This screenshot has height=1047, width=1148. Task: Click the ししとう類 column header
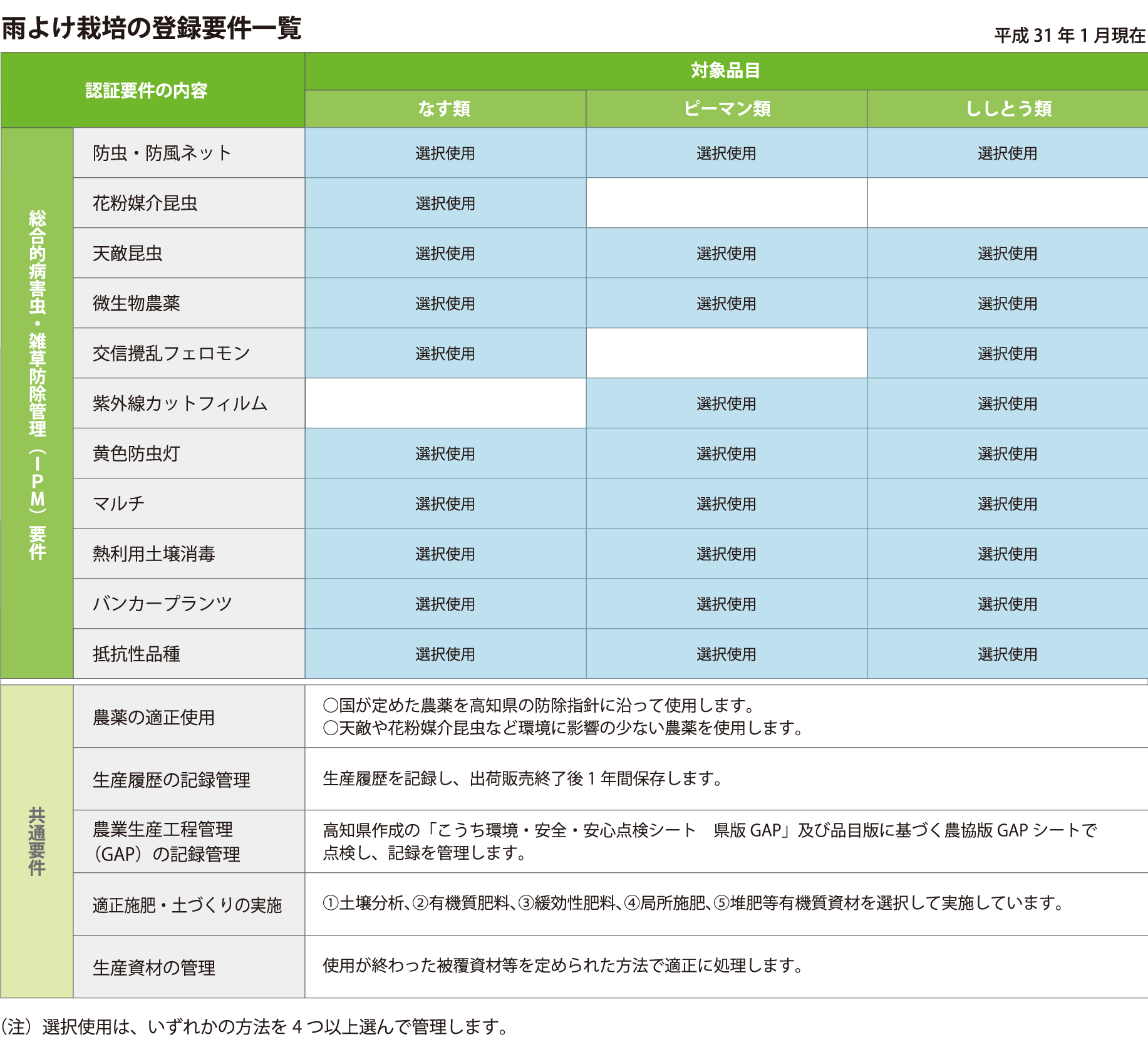(x=1008, y=109)
